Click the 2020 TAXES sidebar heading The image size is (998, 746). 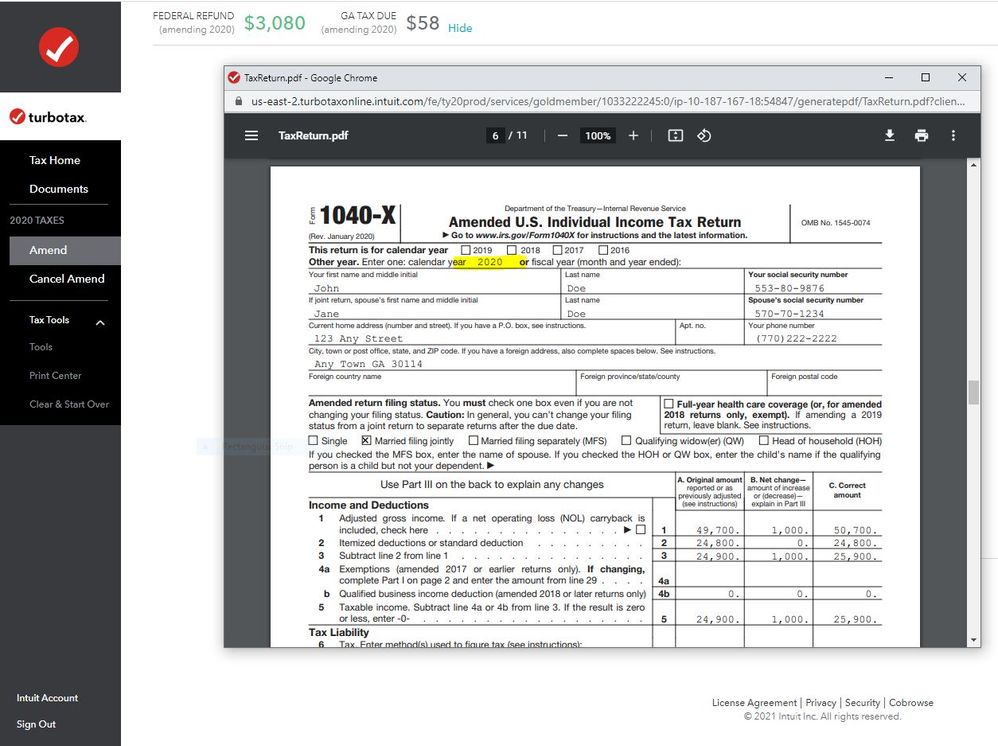coord(37,220)
